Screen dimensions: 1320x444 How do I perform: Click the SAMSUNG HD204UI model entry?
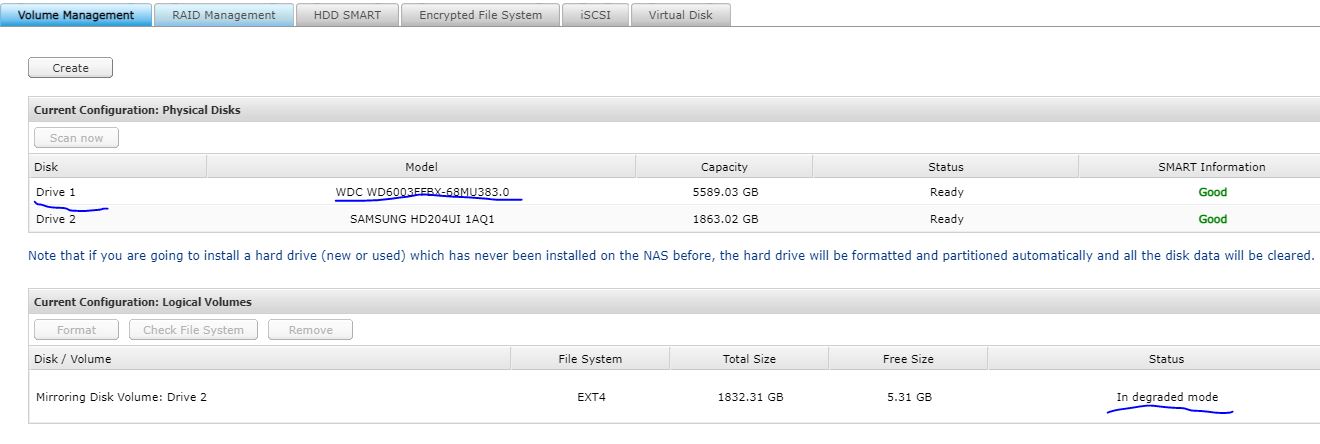[422, 219]
